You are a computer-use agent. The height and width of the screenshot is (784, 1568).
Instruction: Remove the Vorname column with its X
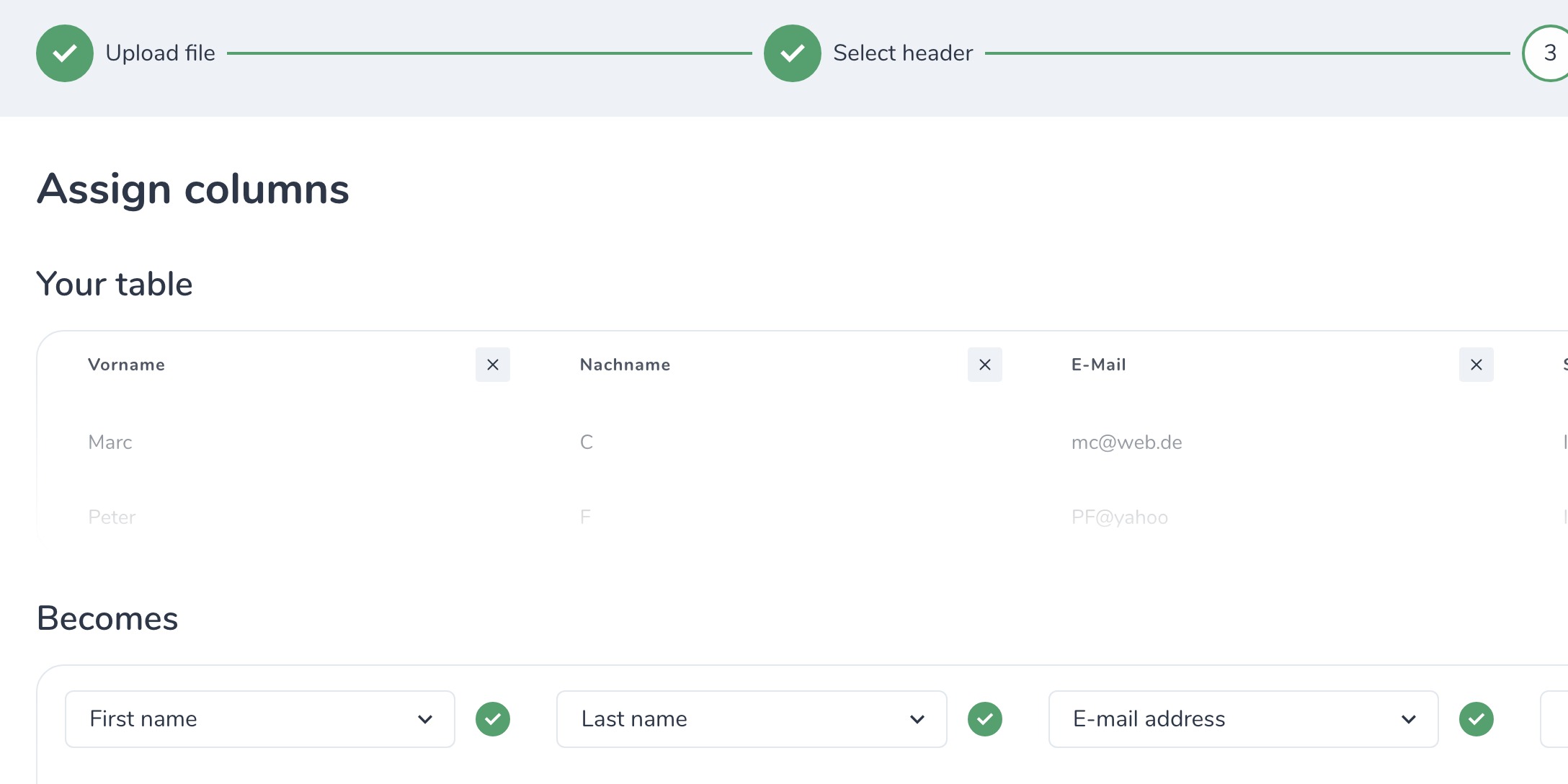[493, 365]
